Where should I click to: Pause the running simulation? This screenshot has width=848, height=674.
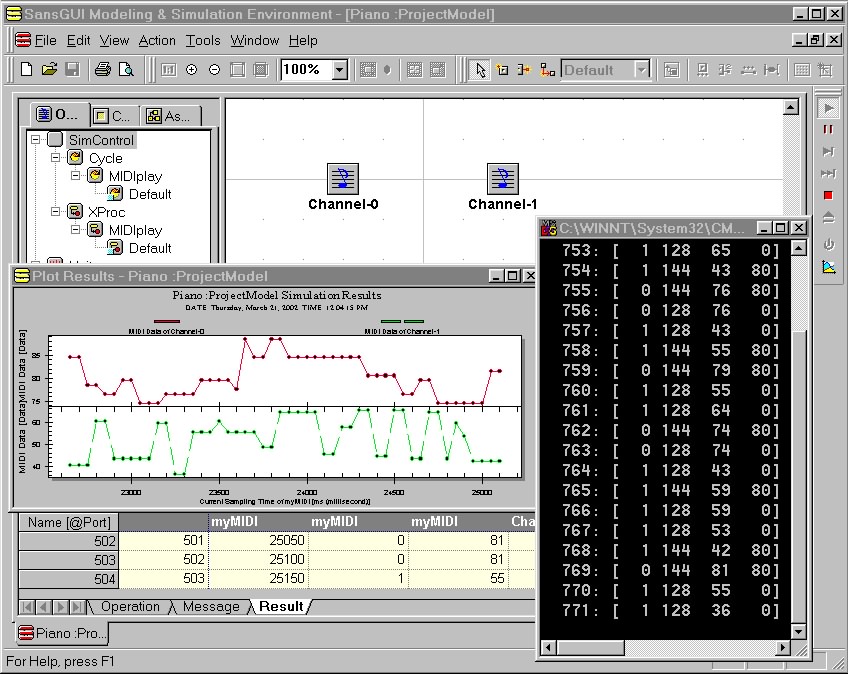tap(828, 130)
